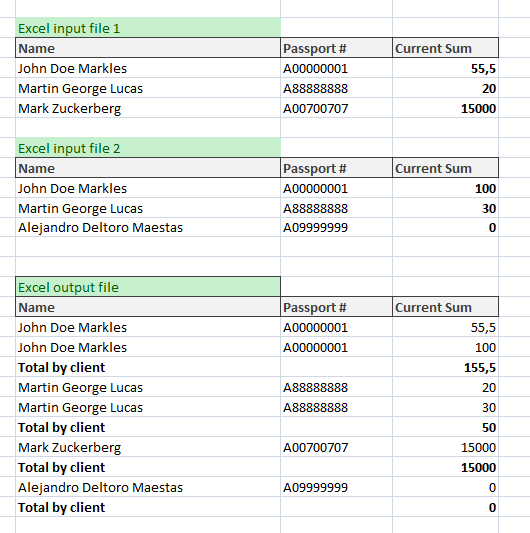
Task: Select output A00000001 on the 55,5 row
Action: pos(337,327)
